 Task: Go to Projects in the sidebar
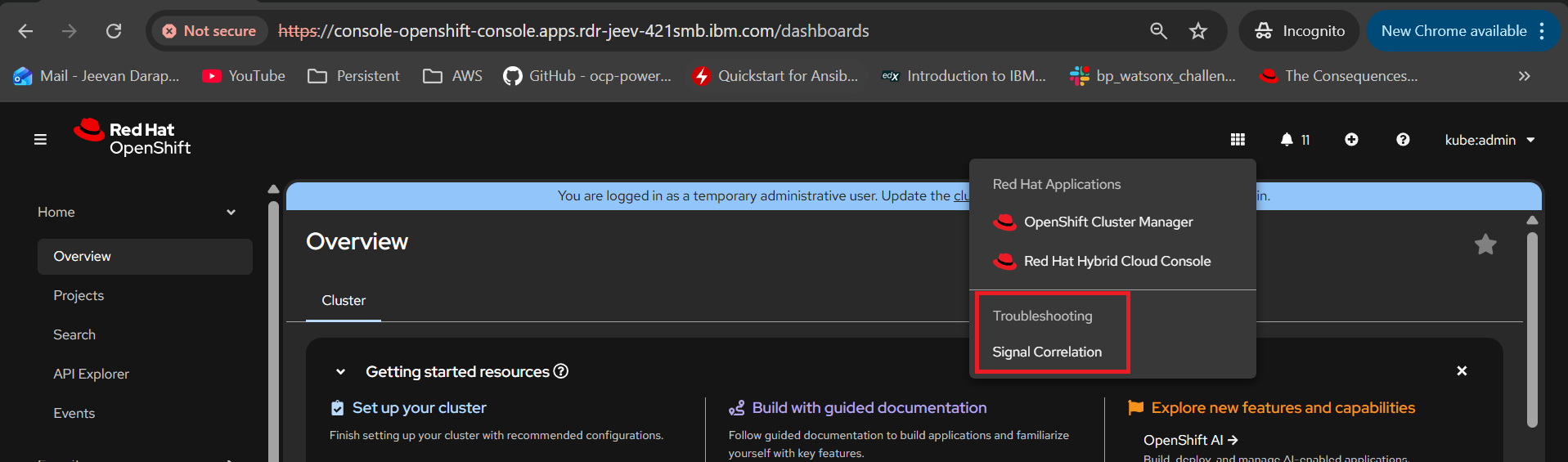(x=79, y=295)
